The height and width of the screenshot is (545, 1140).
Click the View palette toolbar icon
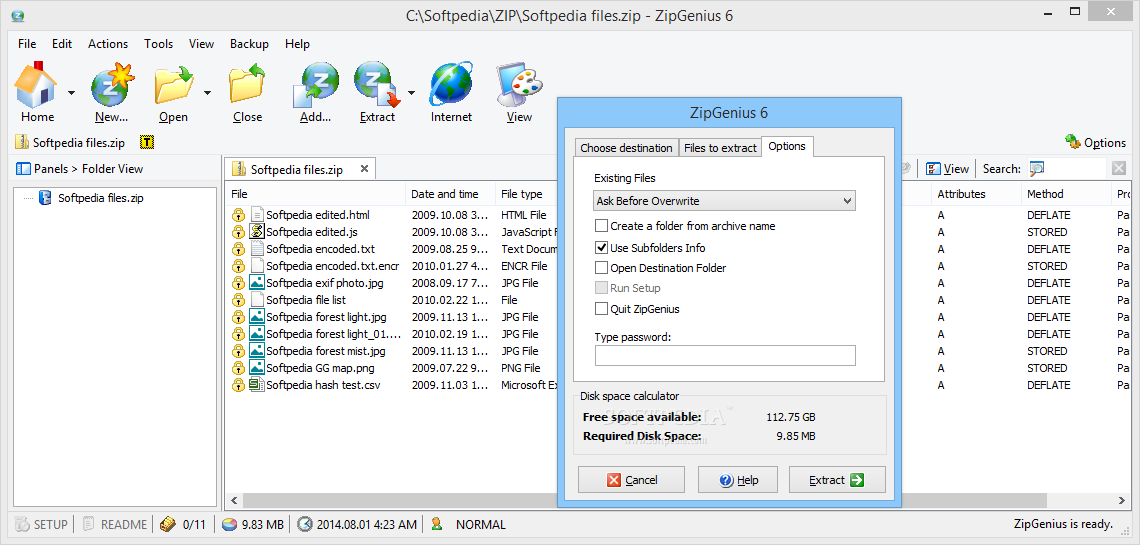(x=519, y=85)
